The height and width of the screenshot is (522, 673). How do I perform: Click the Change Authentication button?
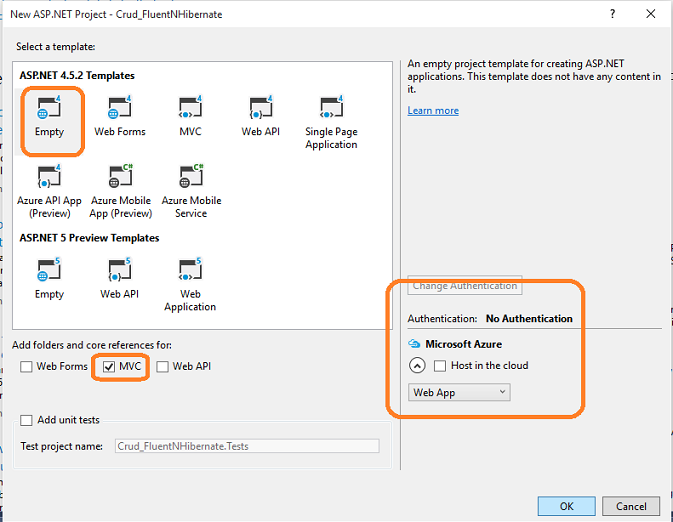click(x=465, y=285)
